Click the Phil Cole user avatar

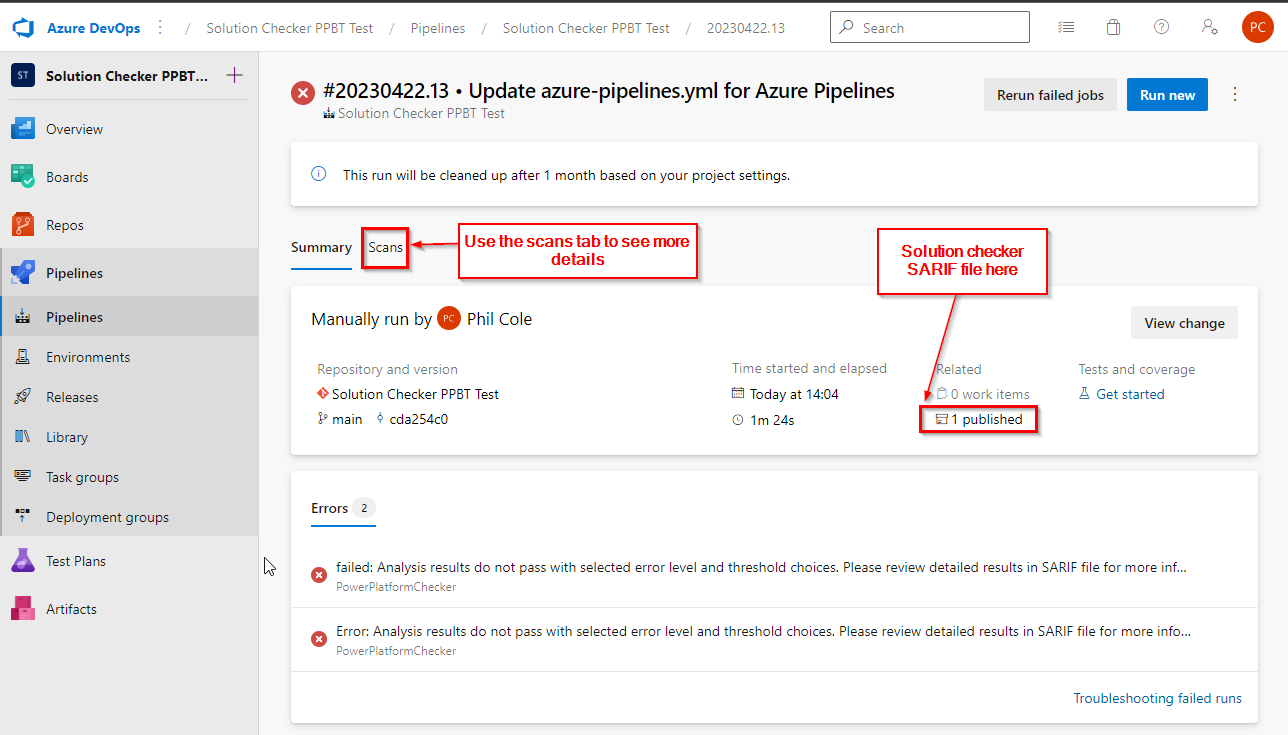[x=449, y=319]
